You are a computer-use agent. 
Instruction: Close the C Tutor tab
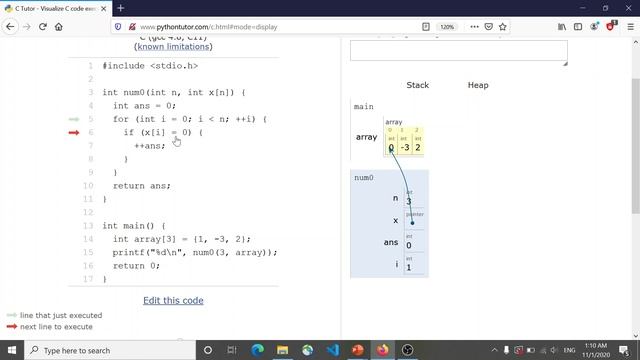[x=104, y=9]
